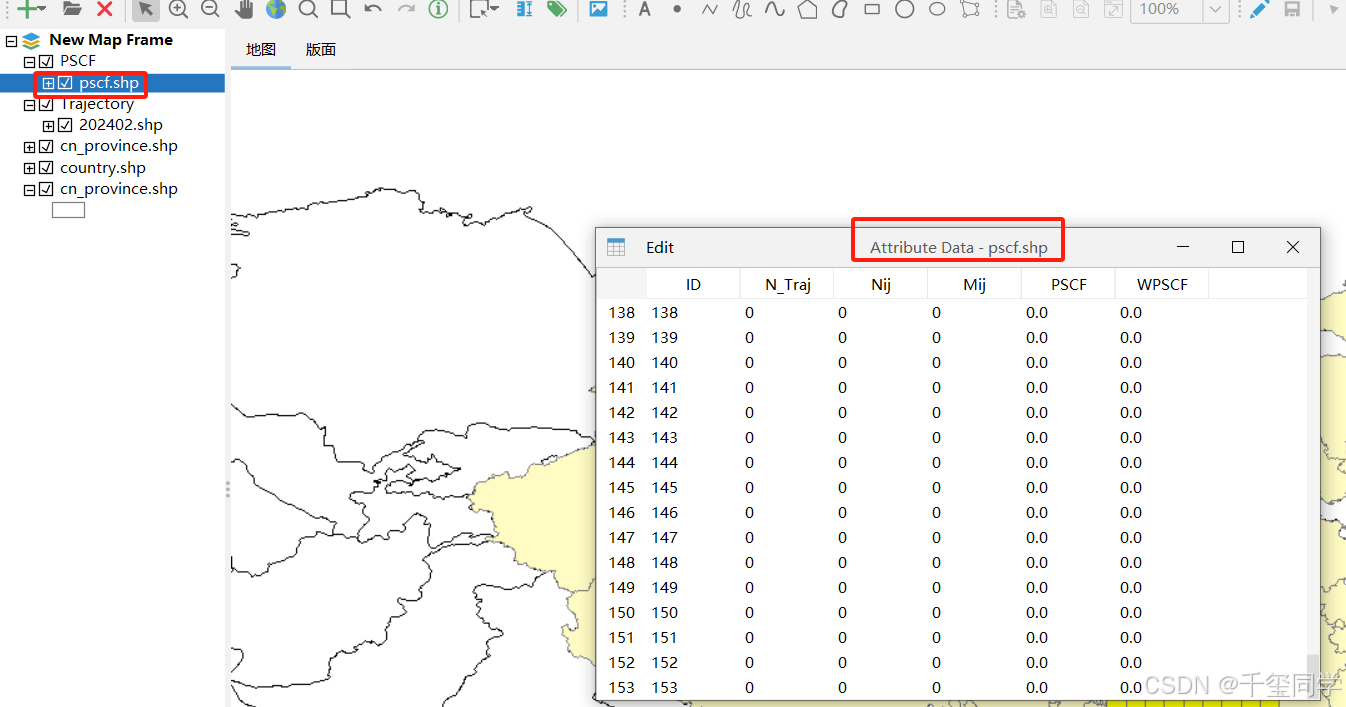Click the blue picture icon in the toolbar
This screenshot has width=1346, height=707.
598,9
